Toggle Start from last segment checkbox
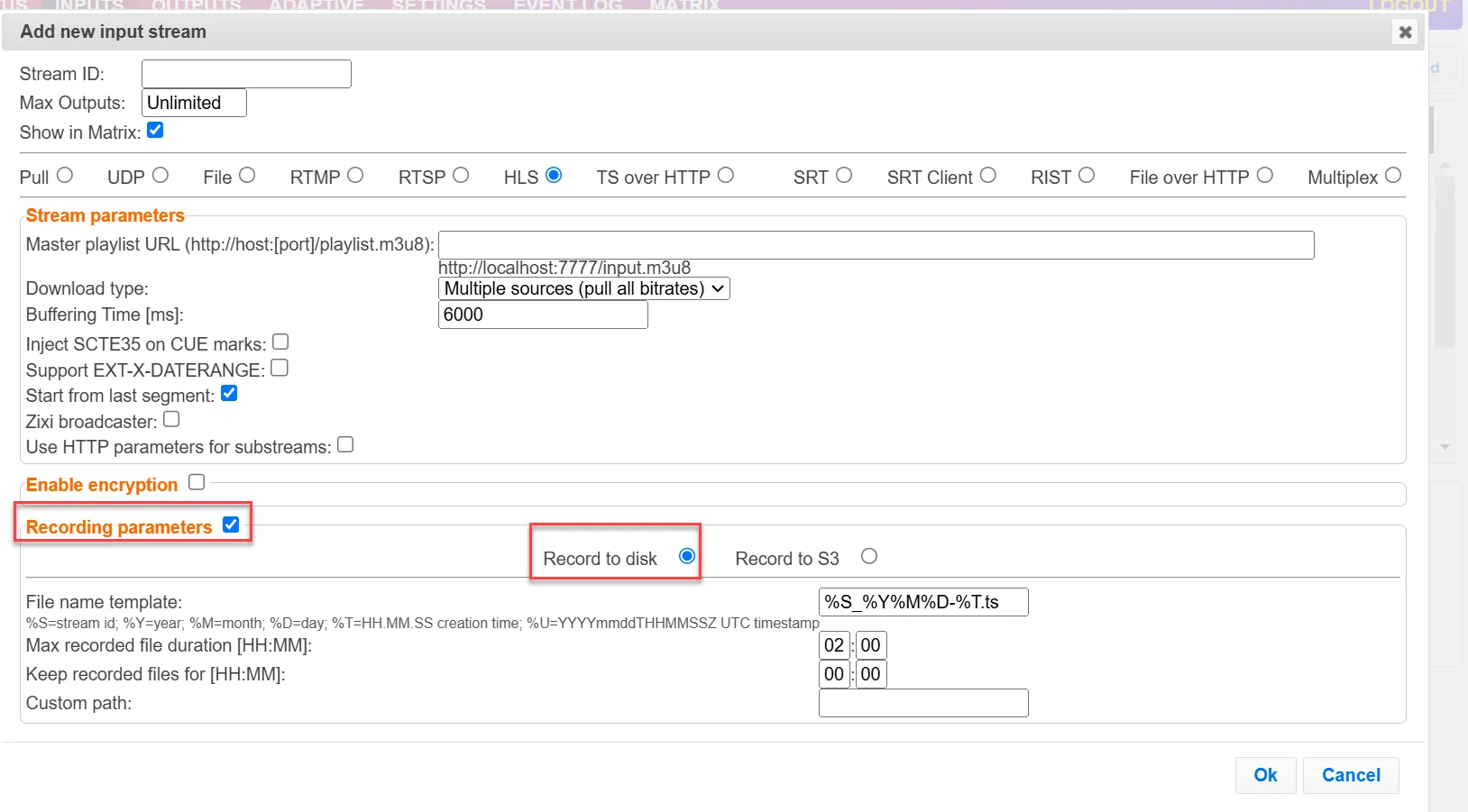This screenshot has height=812, width=1468. (229, 393)
